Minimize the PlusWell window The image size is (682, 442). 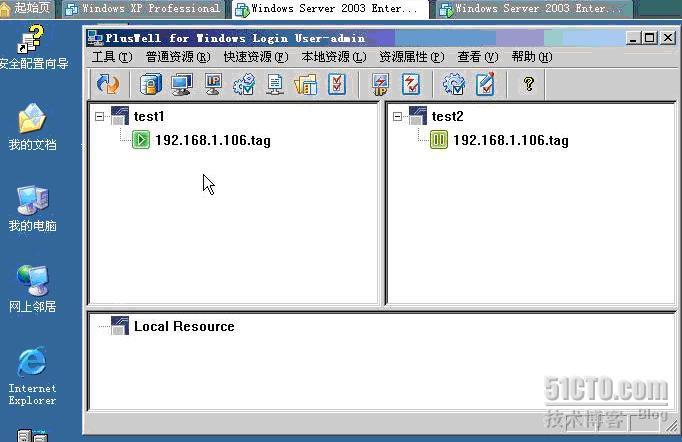(x=633, y=38)
